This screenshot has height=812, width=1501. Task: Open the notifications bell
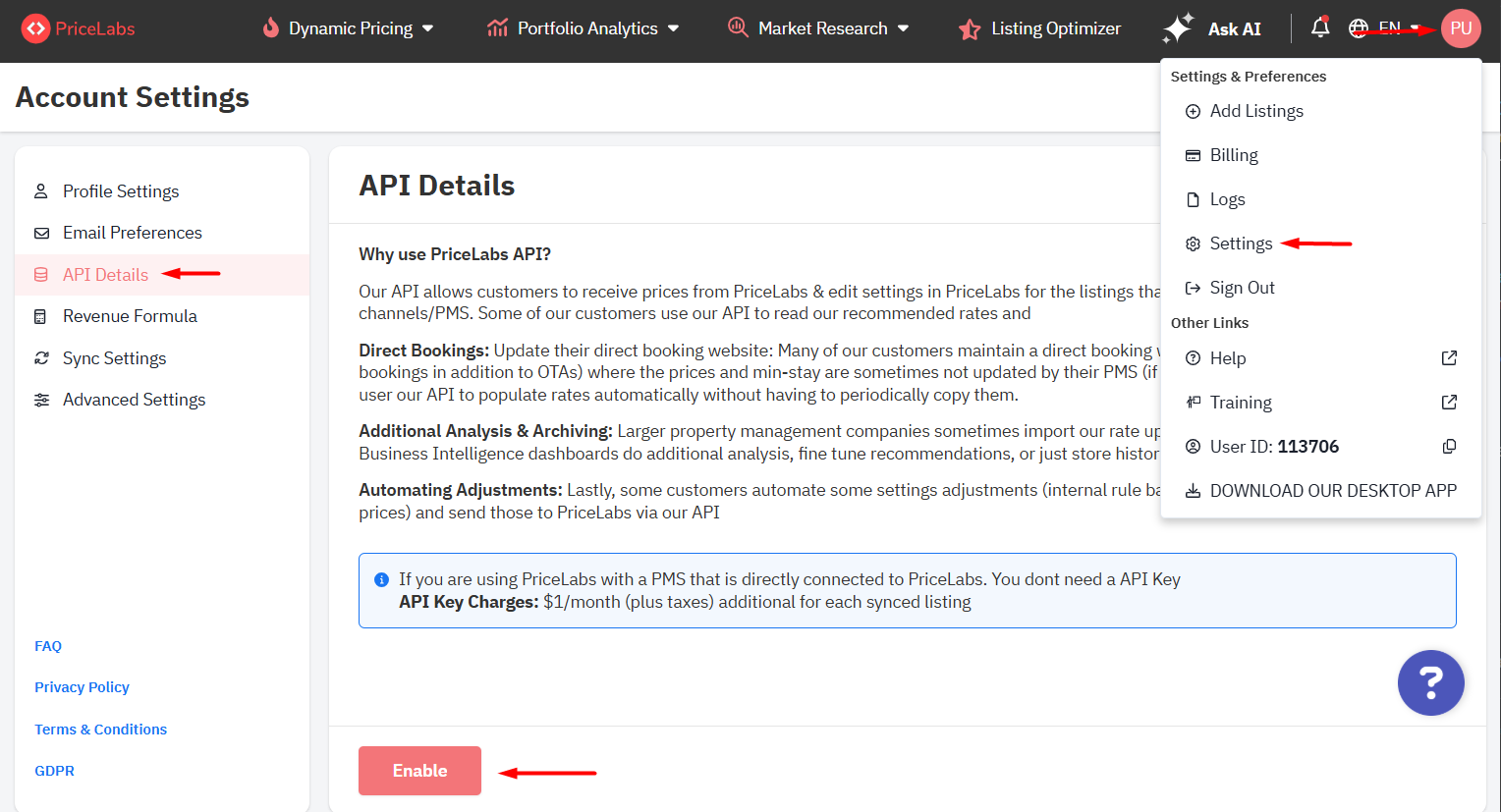(1320, 27)
